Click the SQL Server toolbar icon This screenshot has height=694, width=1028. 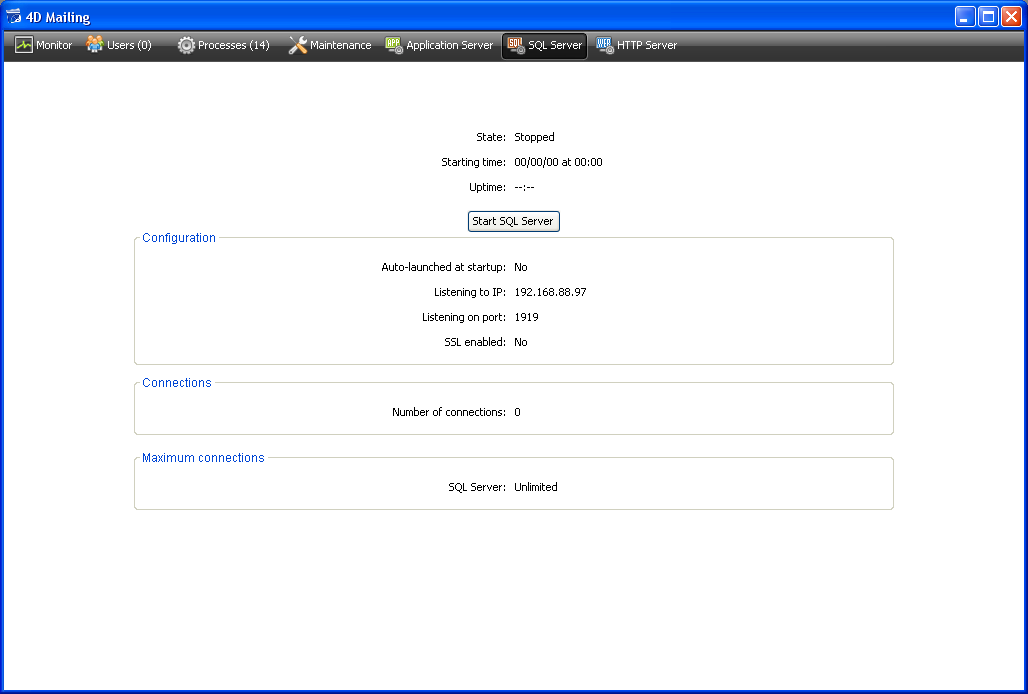517,45
